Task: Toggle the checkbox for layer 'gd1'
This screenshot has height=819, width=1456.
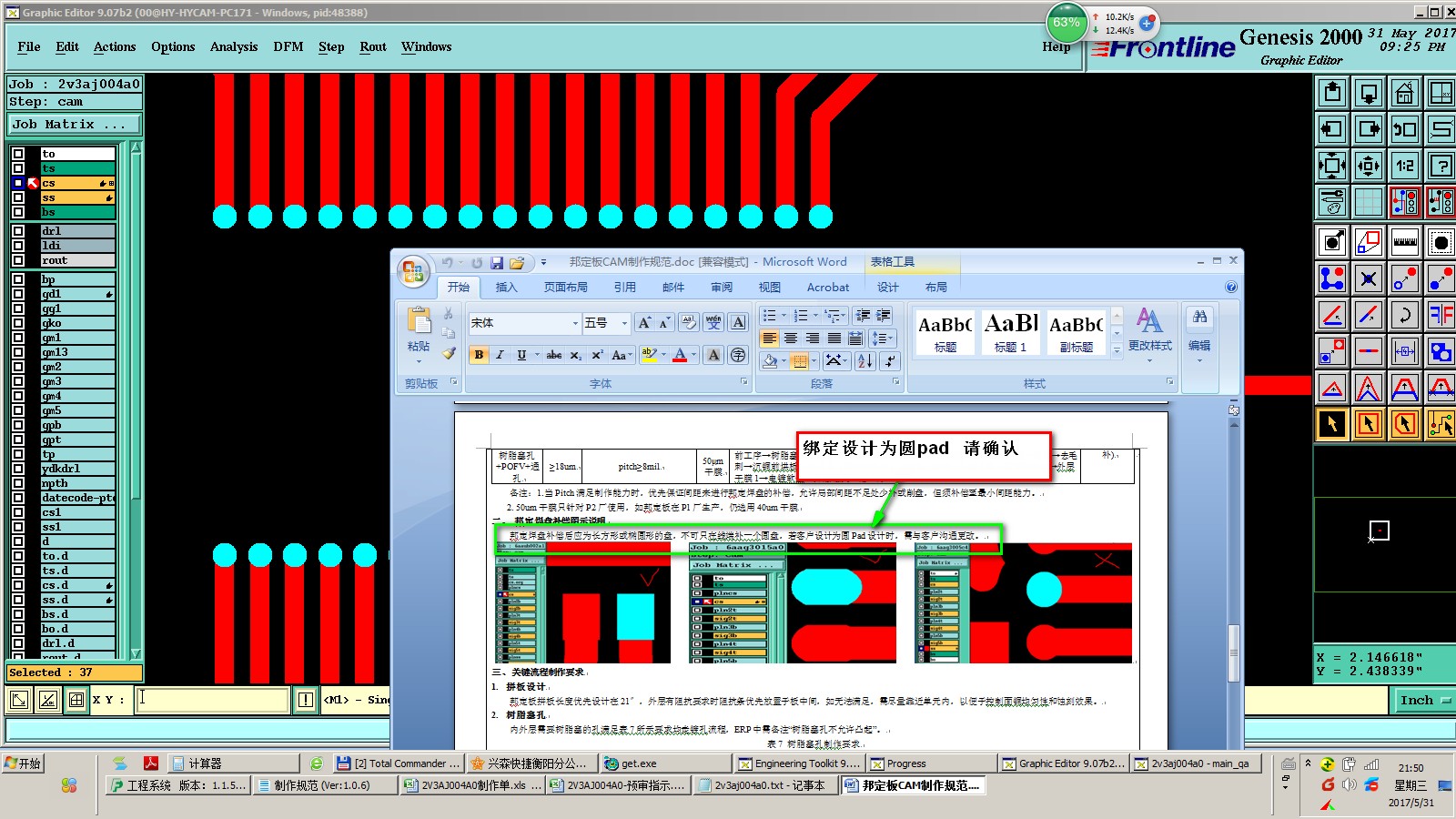Action: tap(18, 294)
